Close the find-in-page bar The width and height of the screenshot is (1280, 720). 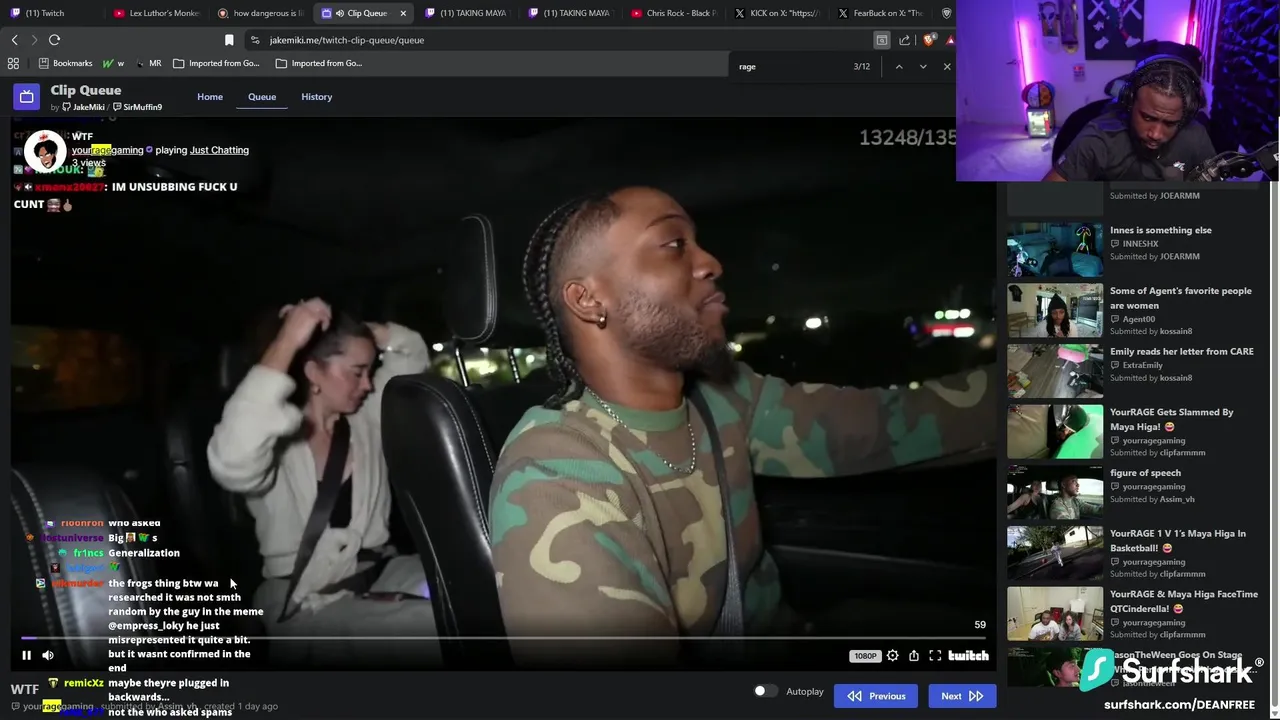(947, 66)
